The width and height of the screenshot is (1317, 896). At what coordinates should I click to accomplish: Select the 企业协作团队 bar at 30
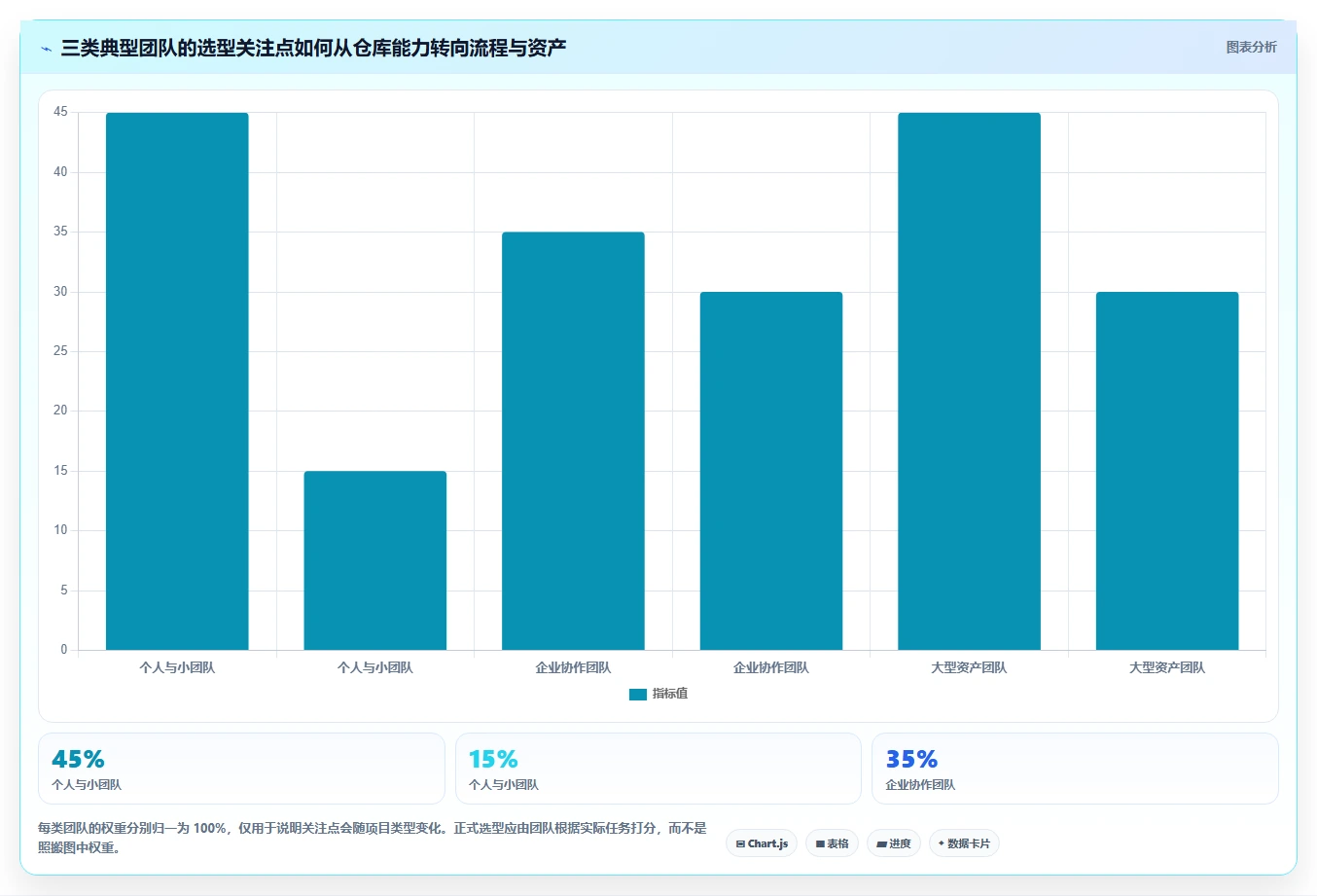pyautogui.click(x=771, y=471)
